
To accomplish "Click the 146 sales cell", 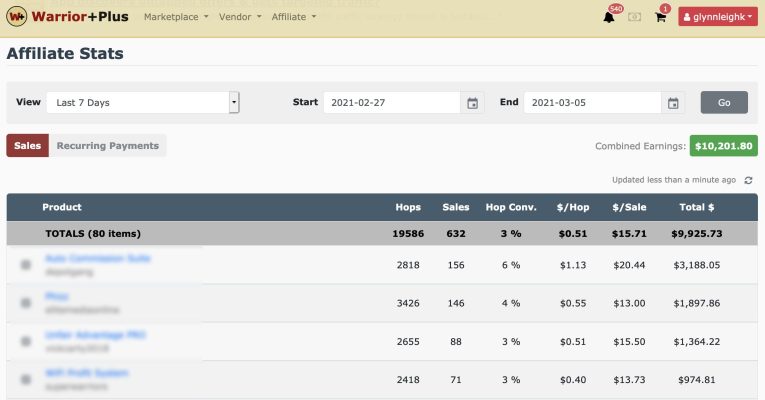I will 456,303.
